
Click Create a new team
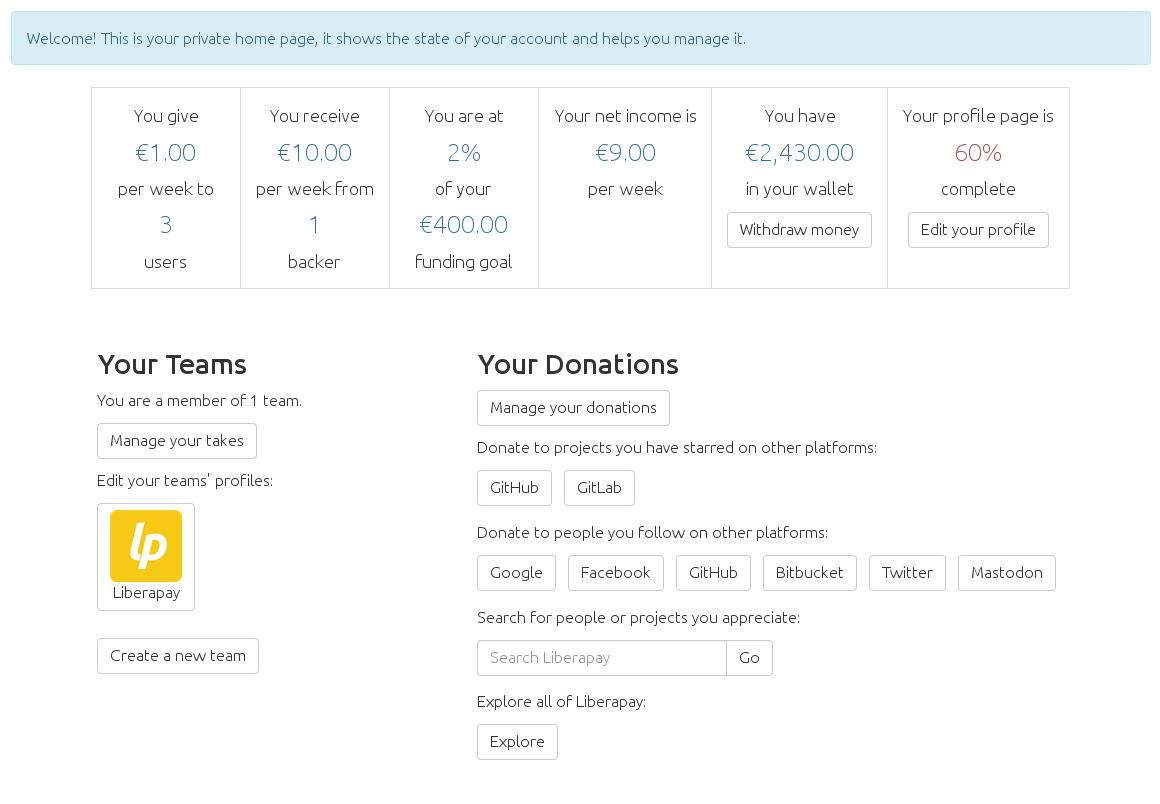[x=177, y=656]
